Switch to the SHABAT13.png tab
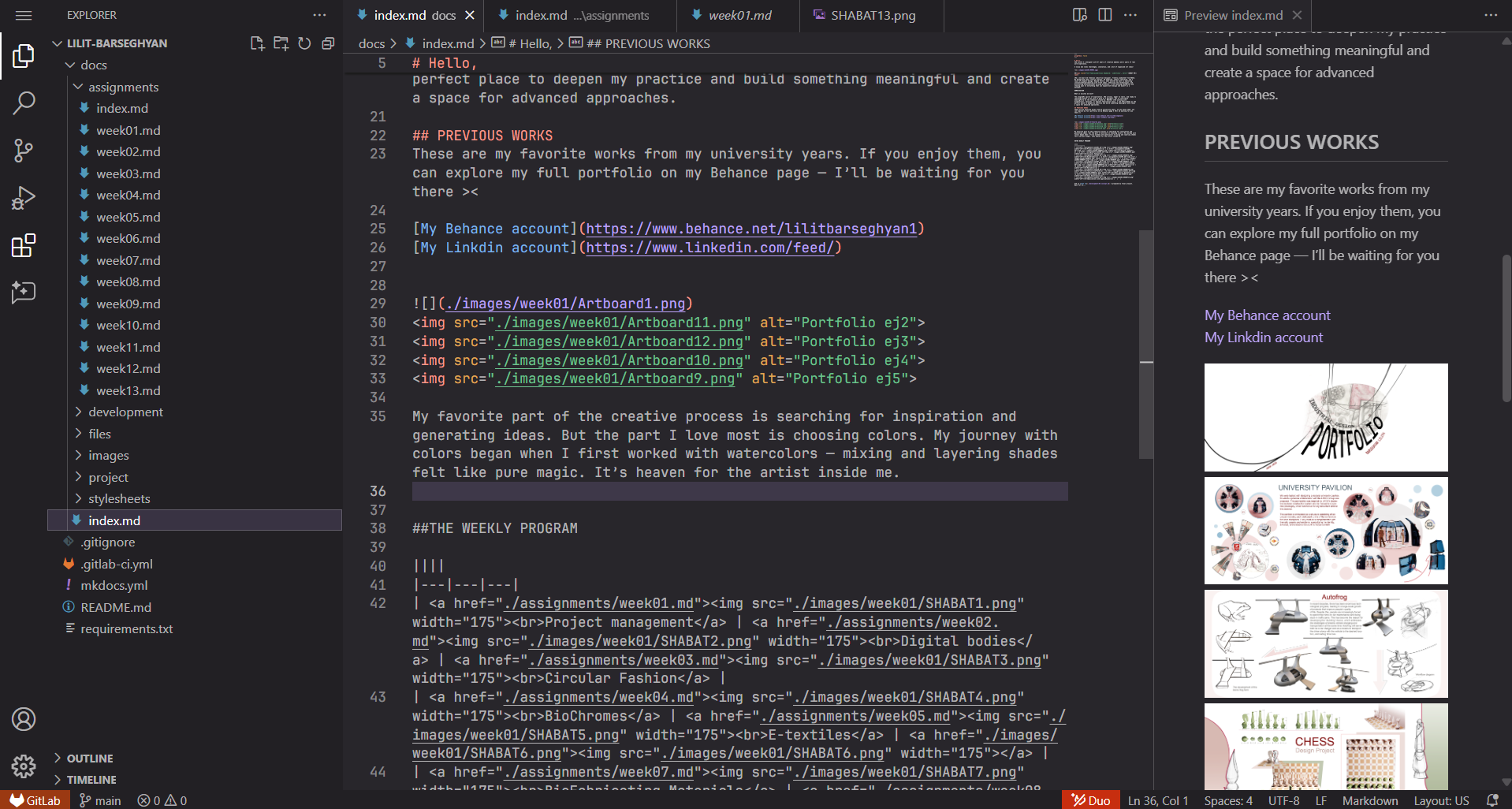The image size is (1512, 809). pyautogui.click(x=873, y=15)
